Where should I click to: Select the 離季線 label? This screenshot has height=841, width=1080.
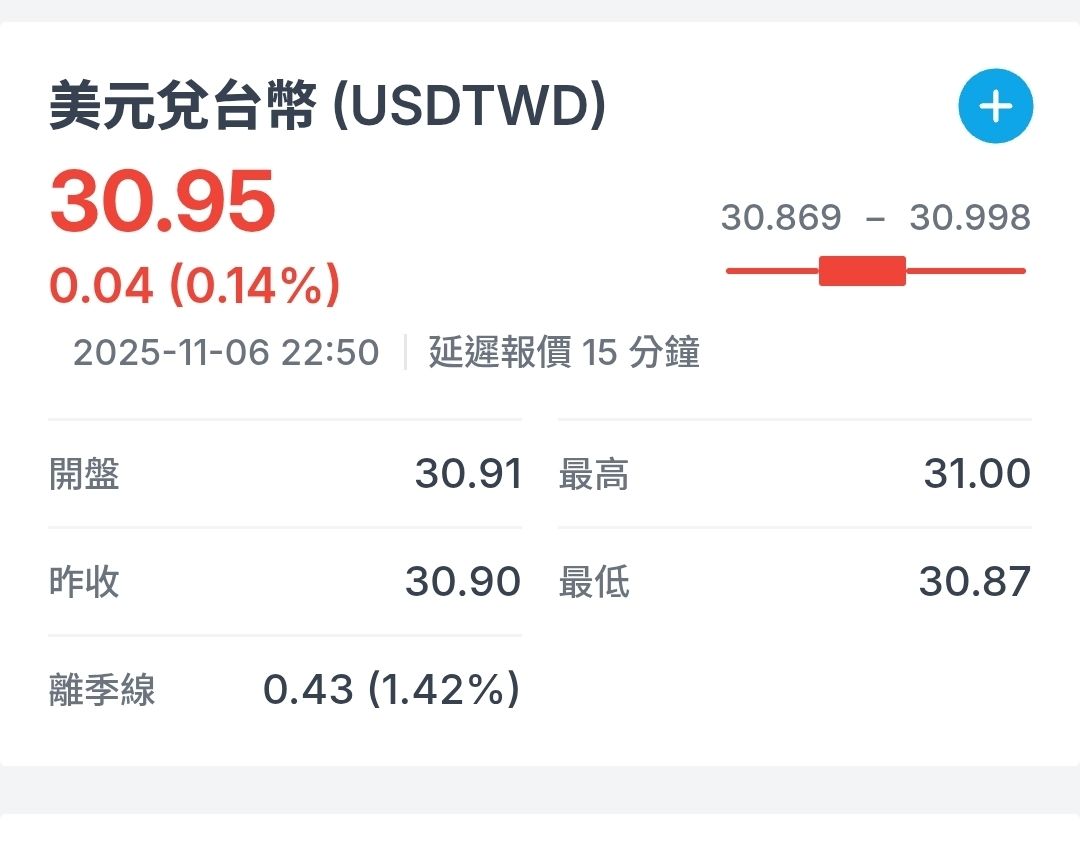[102, 690]
